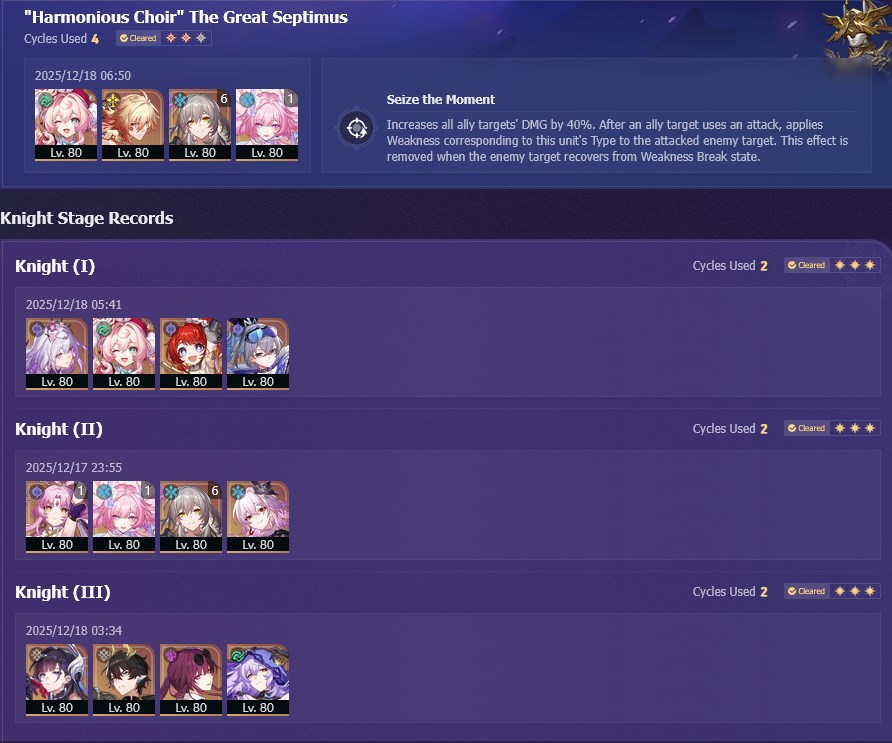
Task: Select the black-haired horned character in Knight (III) team
Action: tap(124, 680)
